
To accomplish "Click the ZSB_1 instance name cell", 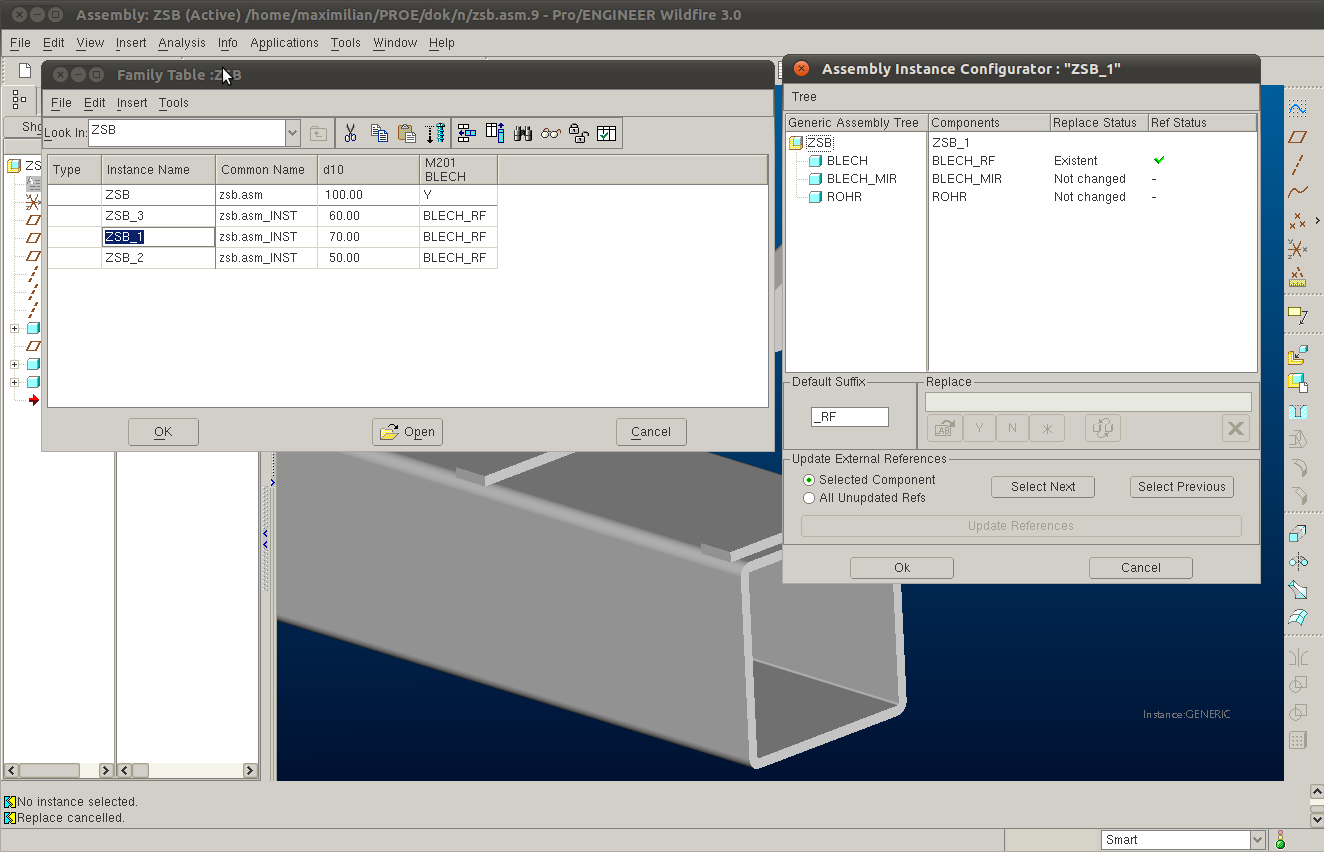I will click(158, 237).
